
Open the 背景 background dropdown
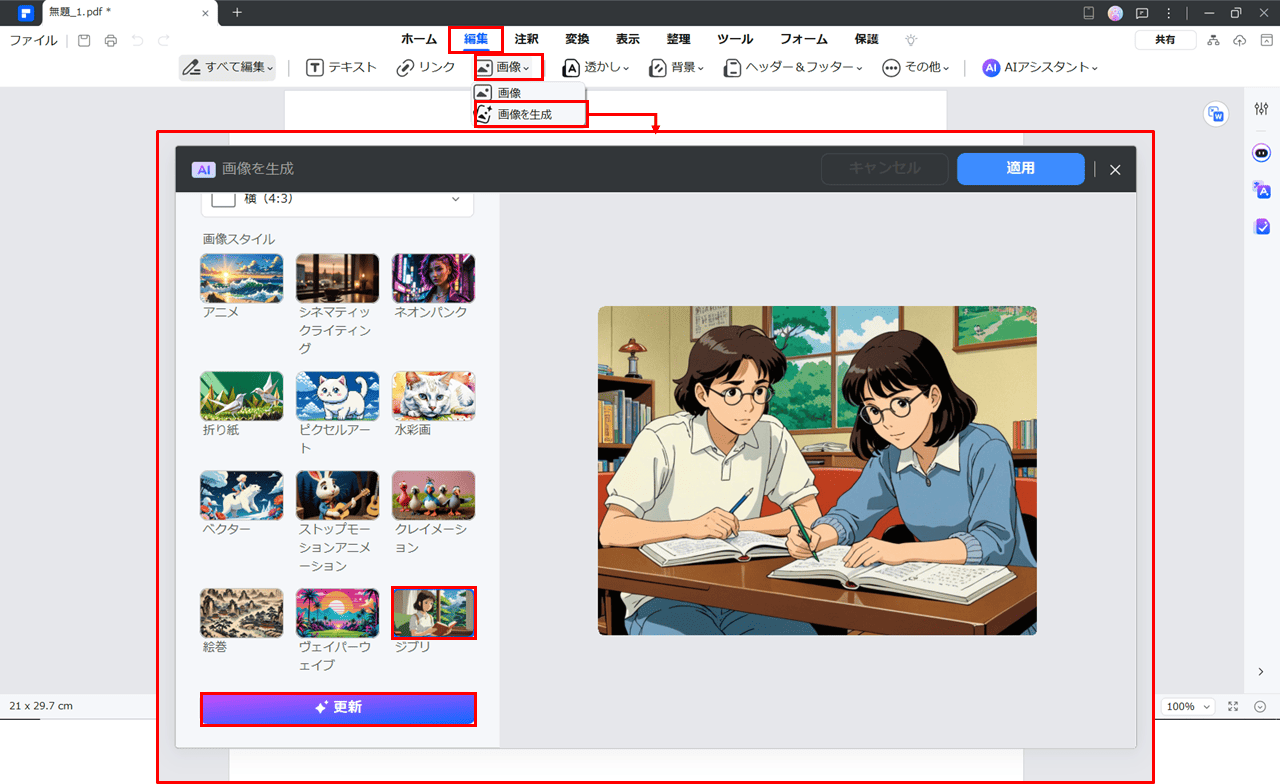677,67
